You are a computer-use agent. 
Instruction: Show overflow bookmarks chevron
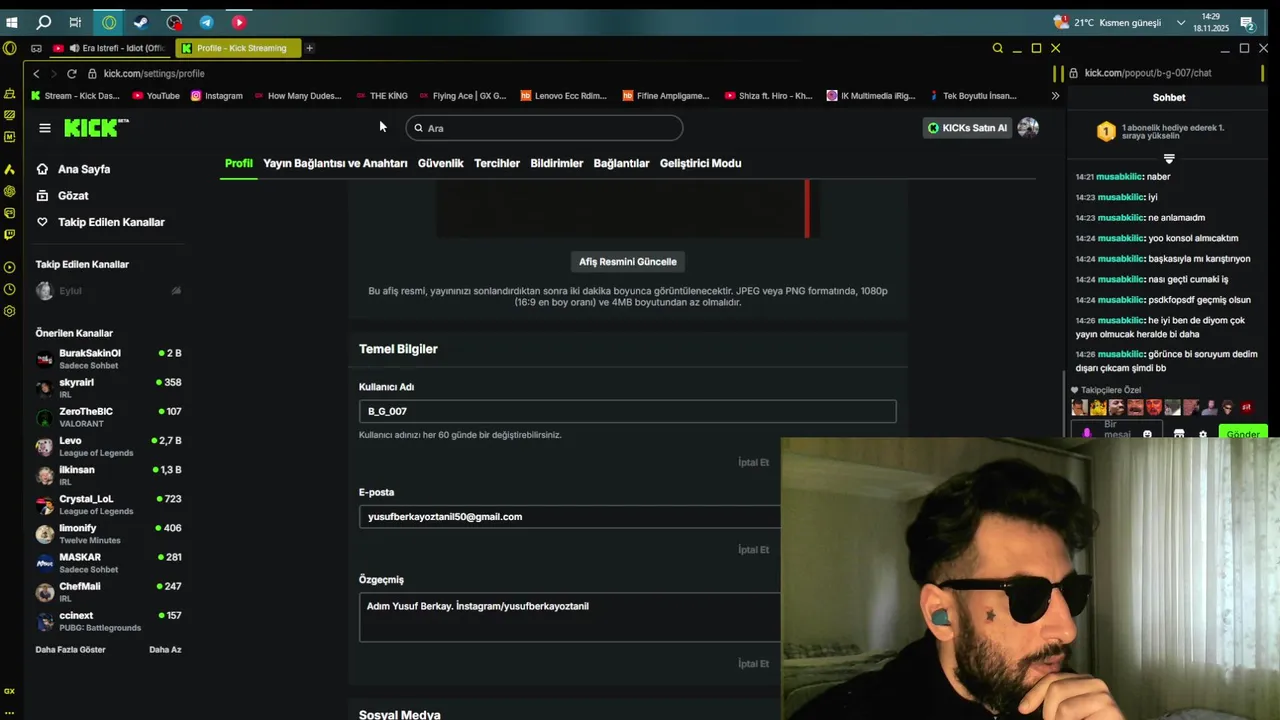coord(1055,96)
